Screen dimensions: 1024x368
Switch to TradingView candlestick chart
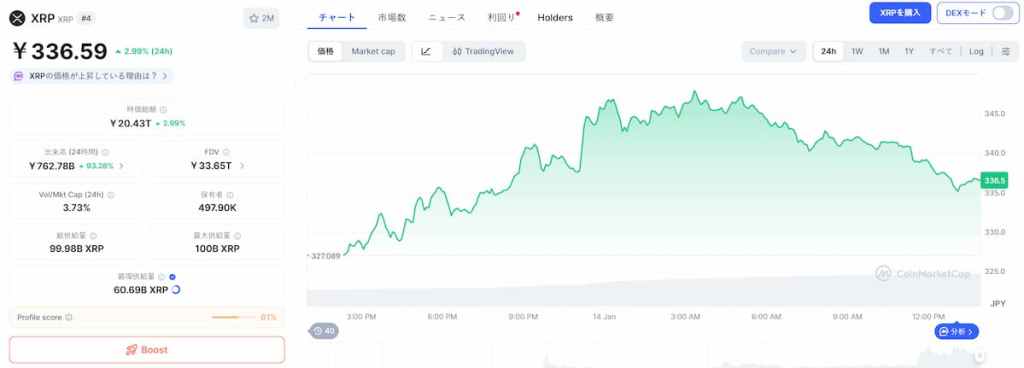483,52
